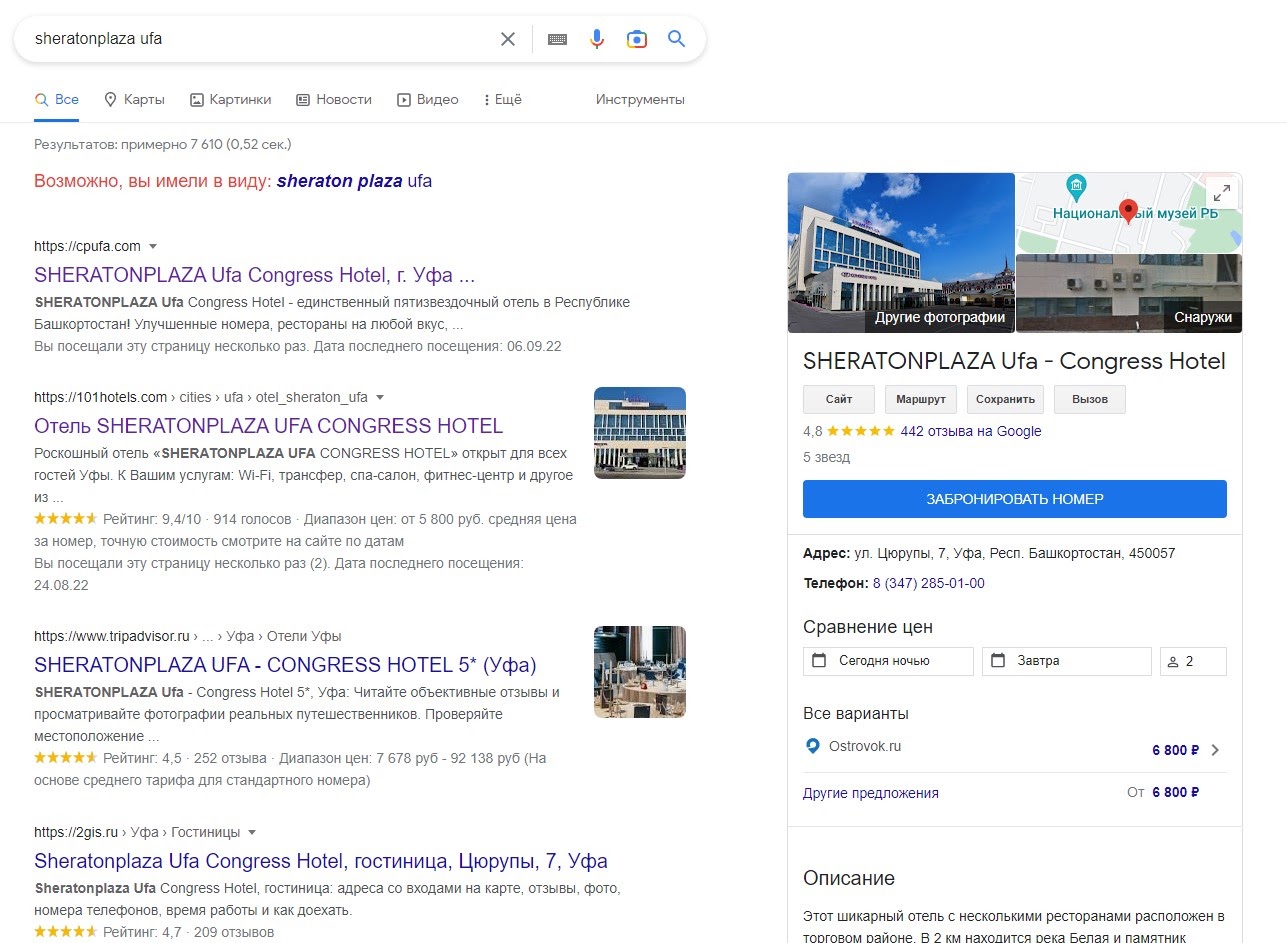The width and height of the screenshot is (1287, 943).
Task: Click the Ostrovok price 6 800 ₽
Action: (1175, 750)
